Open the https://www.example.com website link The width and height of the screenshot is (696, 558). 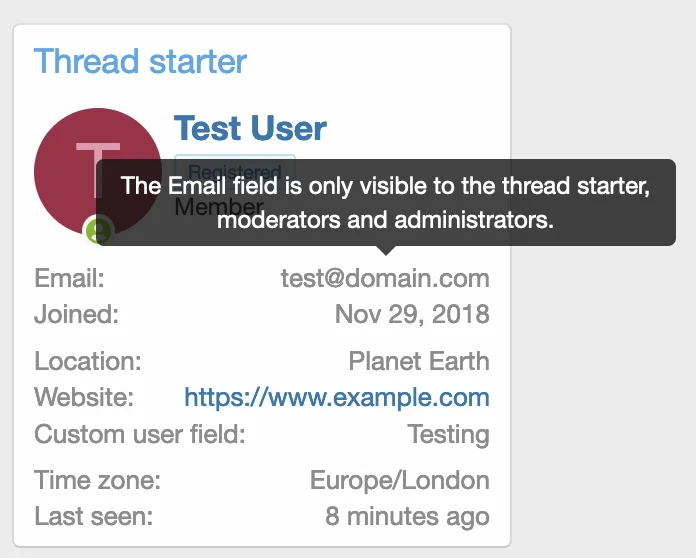point(337,397)
